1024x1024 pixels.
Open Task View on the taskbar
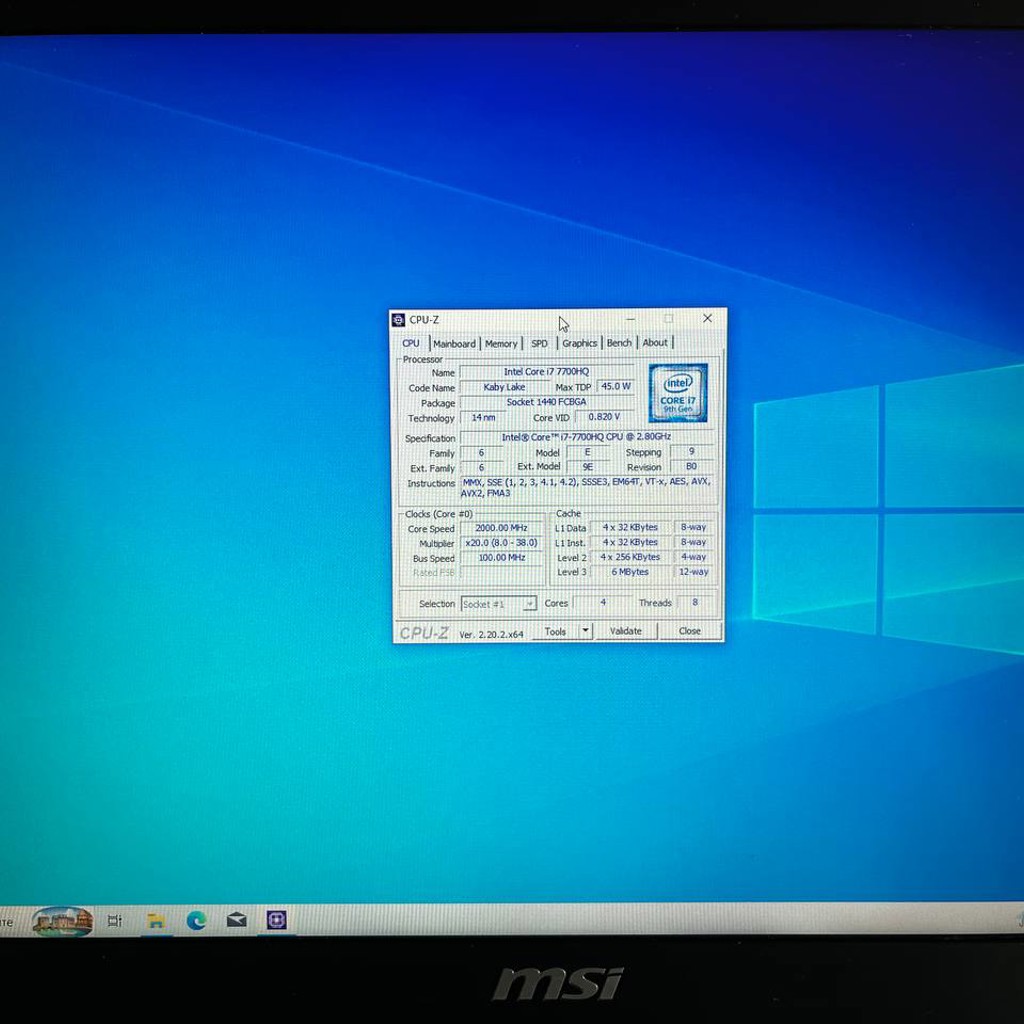115,921
